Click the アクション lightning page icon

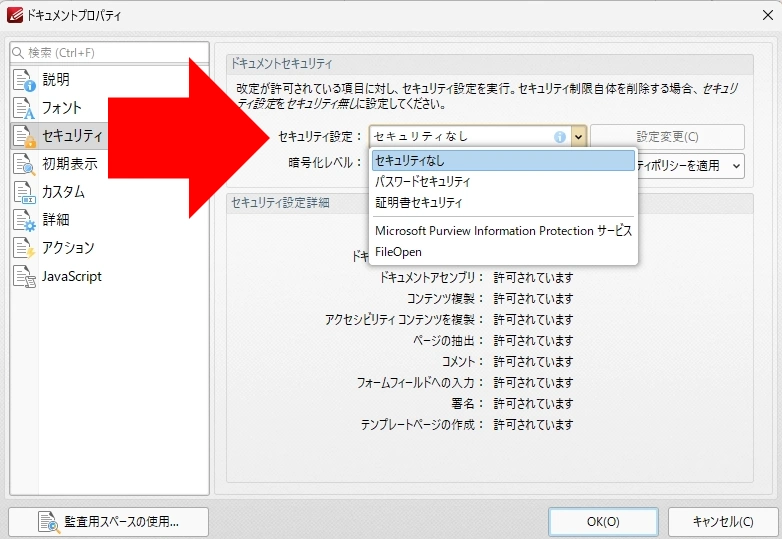[x=24, y=248]
